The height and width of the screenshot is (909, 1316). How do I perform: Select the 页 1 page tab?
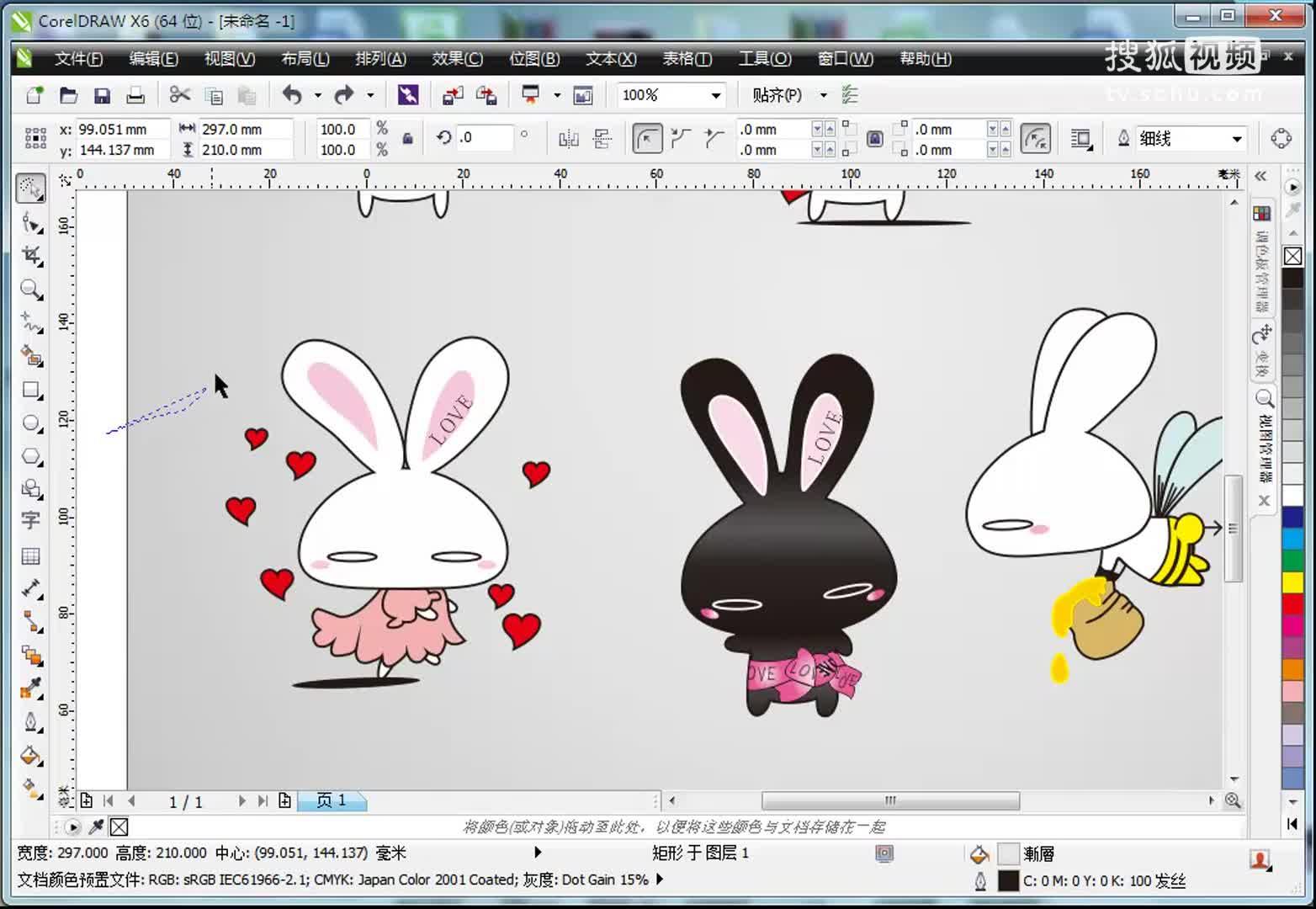(x=332, y=800)
